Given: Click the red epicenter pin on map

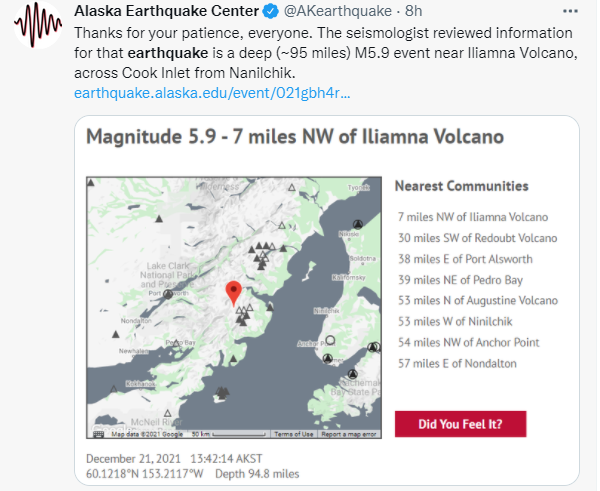Looking at the screenshot, I should 233,292.
